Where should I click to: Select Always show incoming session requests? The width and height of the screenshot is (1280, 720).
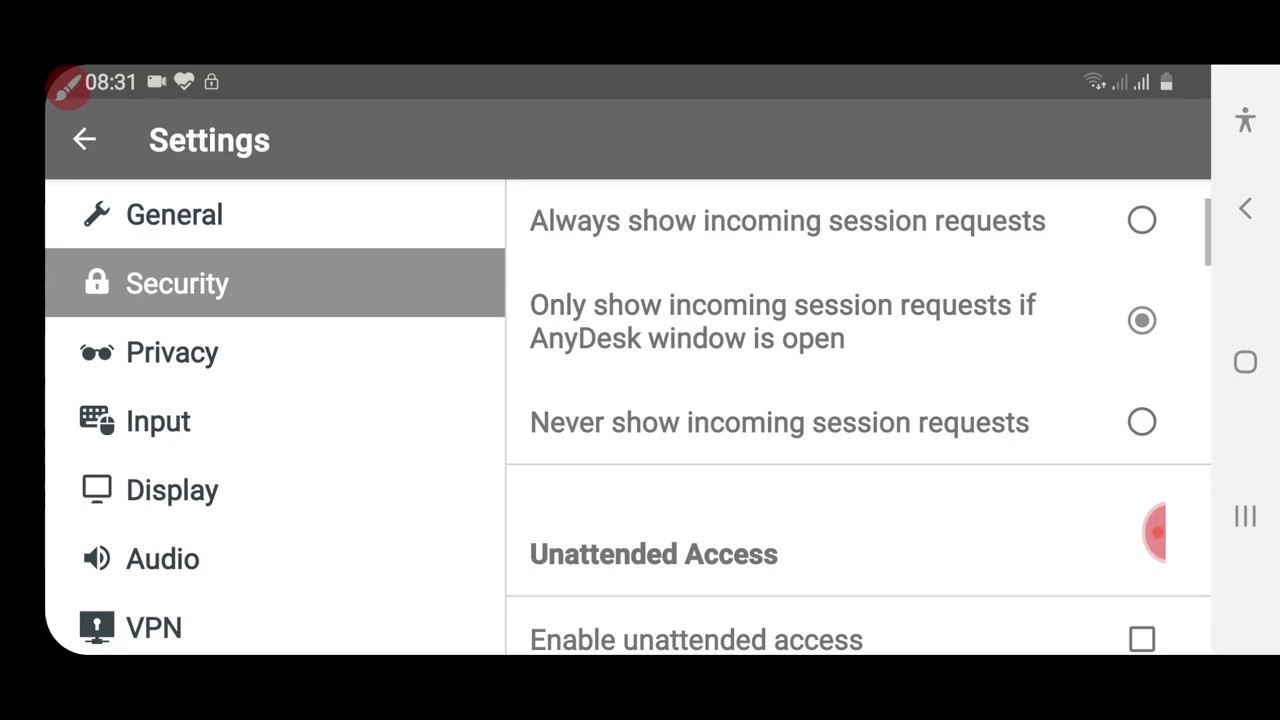1141,220
